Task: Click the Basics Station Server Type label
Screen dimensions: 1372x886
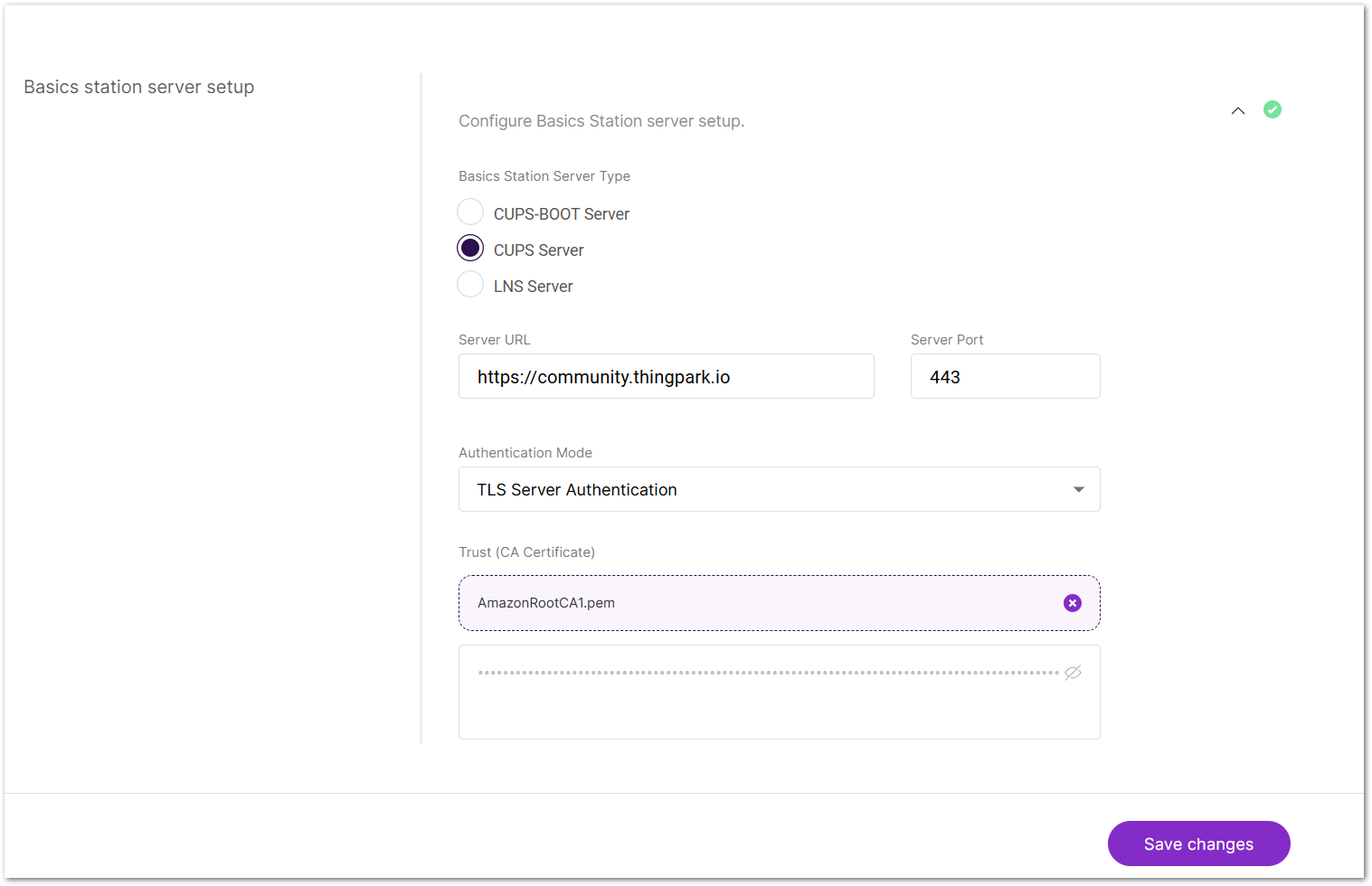Action: coord(544,175)
